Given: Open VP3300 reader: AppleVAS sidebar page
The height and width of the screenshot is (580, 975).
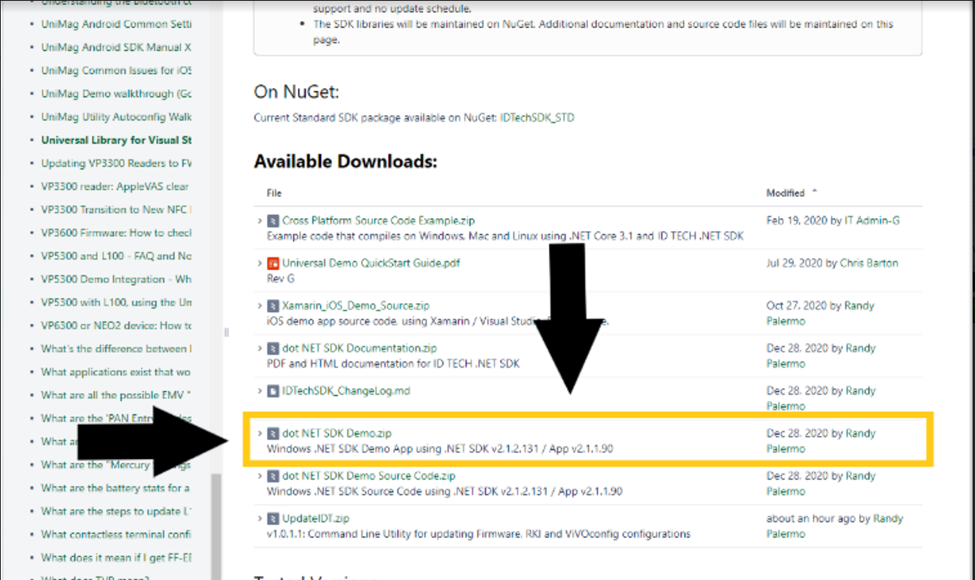Looking at the screenshot, I should pos(114,186).
